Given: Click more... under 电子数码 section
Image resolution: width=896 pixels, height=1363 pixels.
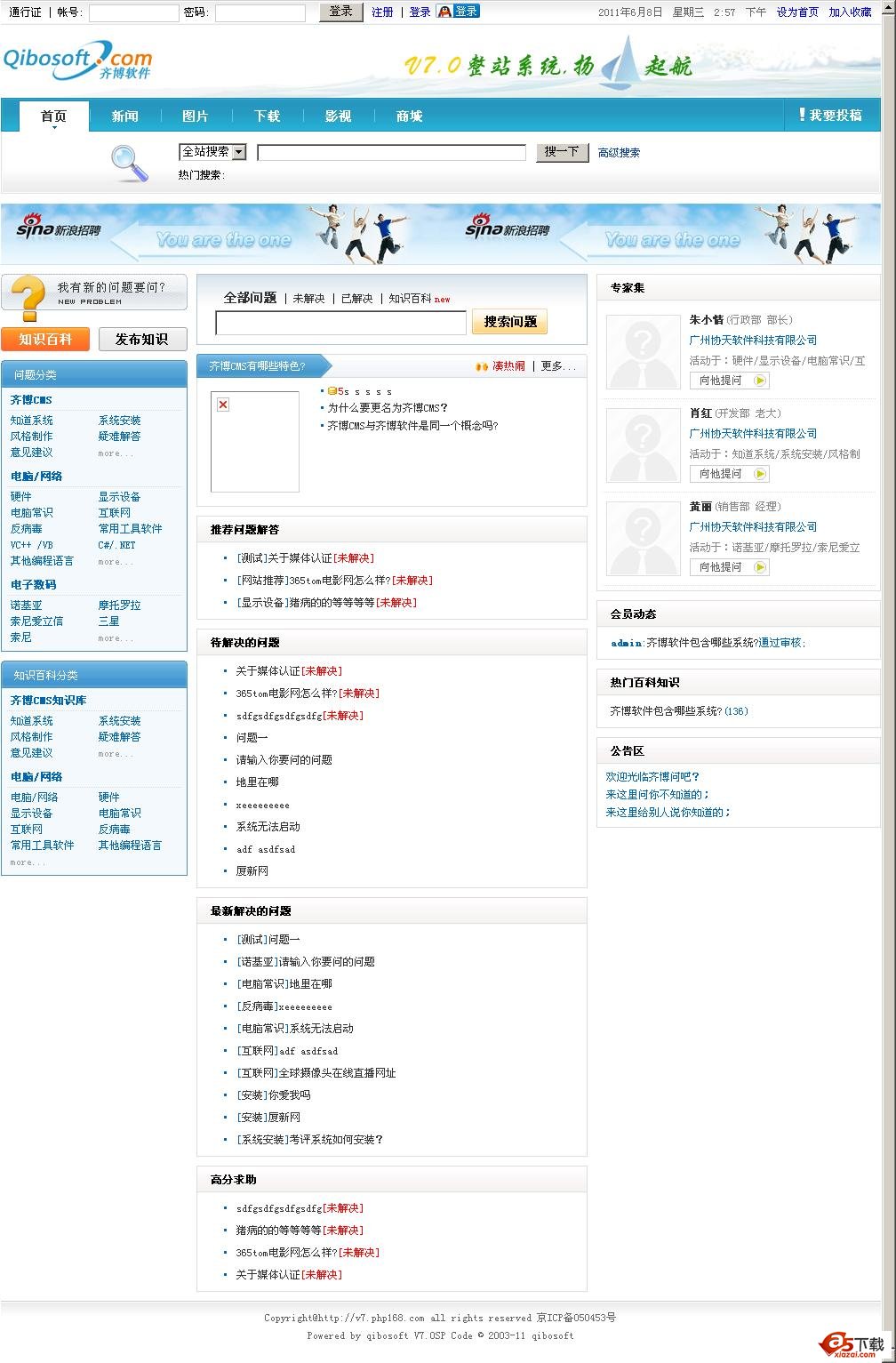Looking at the screenshot, I should point(116,638).
